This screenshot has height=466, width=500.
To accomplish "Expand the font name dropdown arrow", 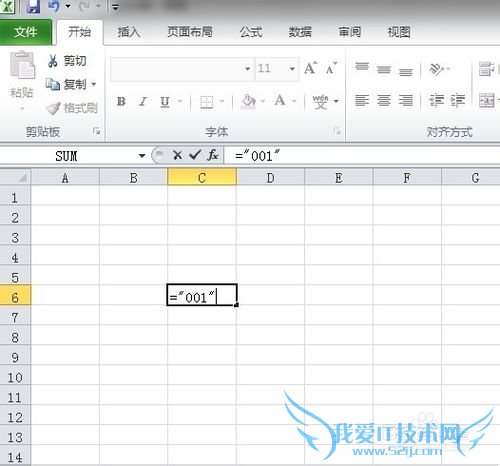I will click(x=248, y=69).
